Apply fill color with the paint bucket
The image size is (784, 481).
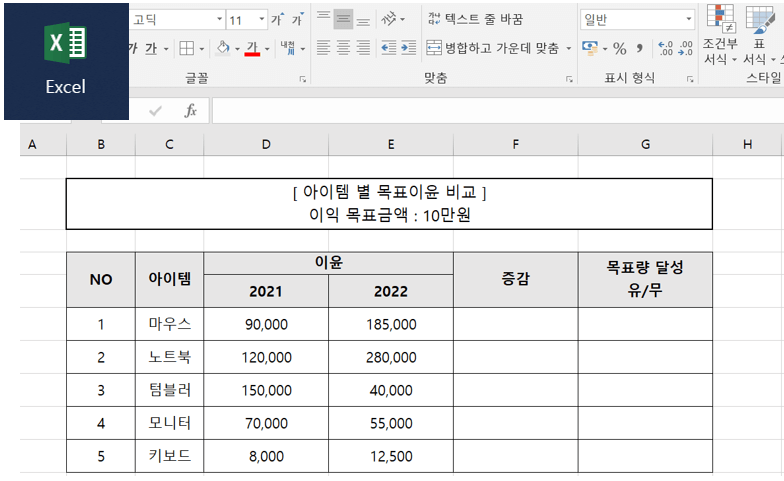(223, 48)
